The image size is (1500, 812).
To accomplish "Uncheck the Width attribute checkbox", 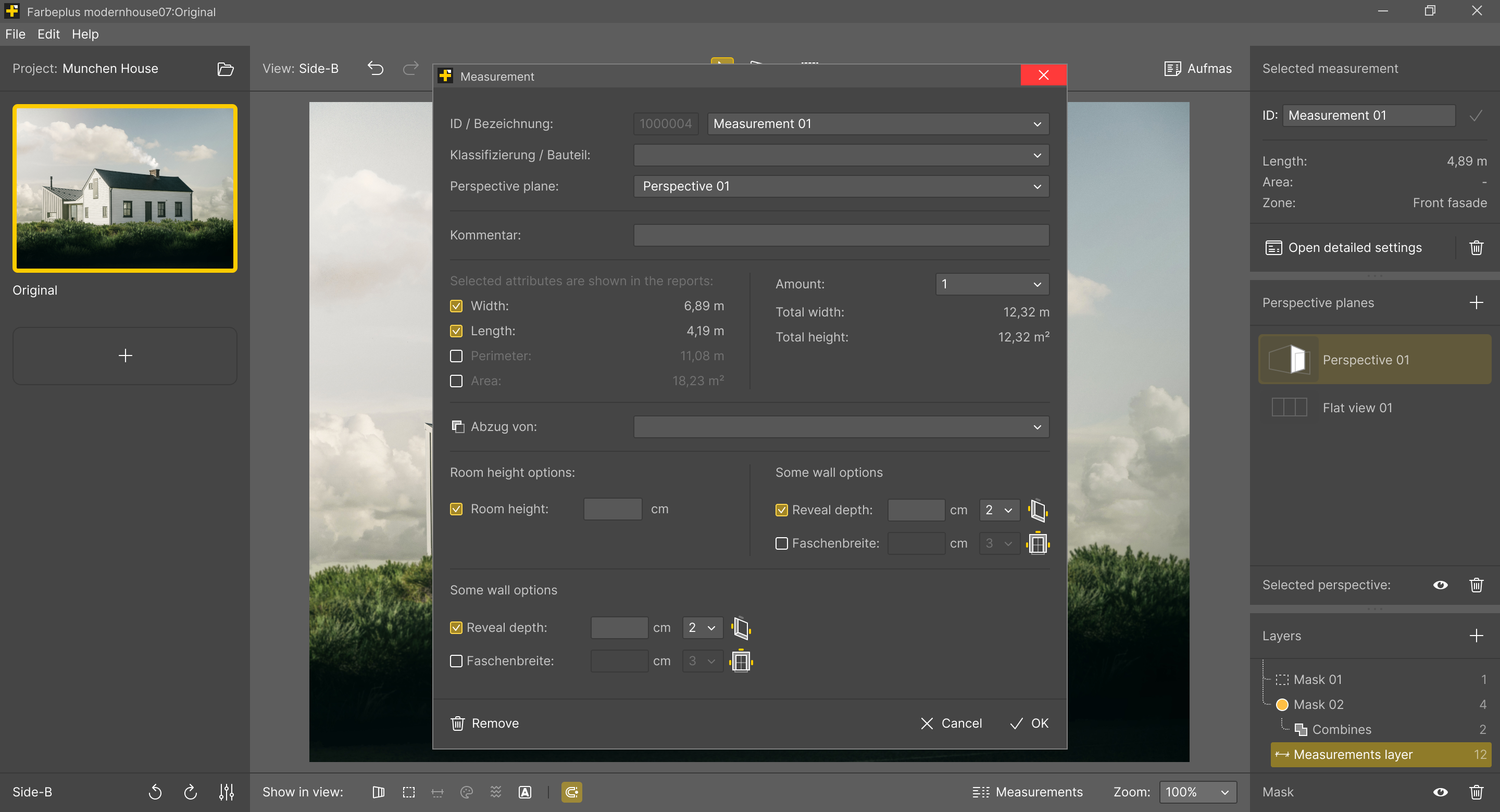I will click(x=456, y=306).
